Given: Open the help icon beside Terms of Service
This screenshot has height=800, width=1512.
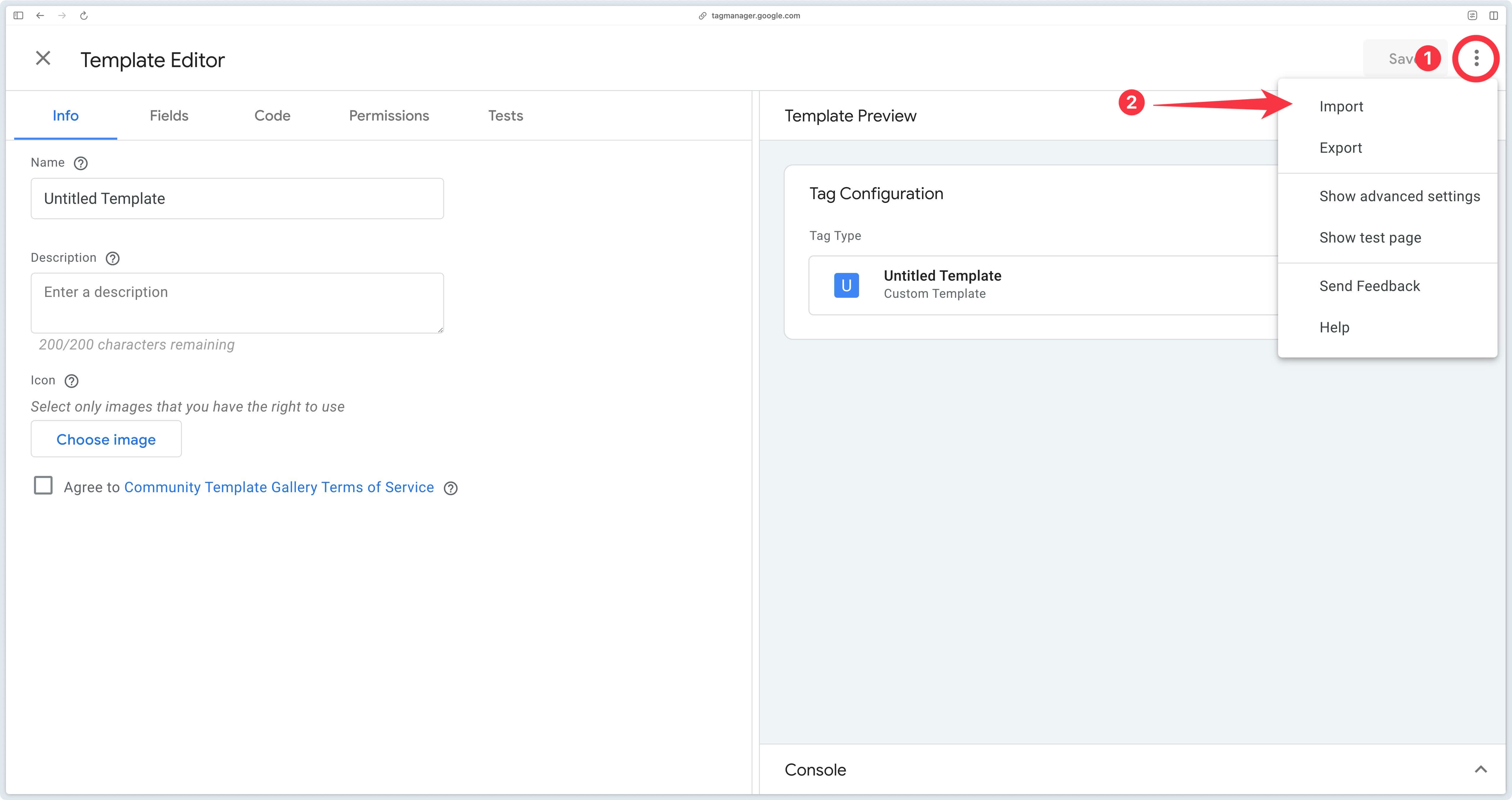Looking at the screenshot, I should [451, 488].
